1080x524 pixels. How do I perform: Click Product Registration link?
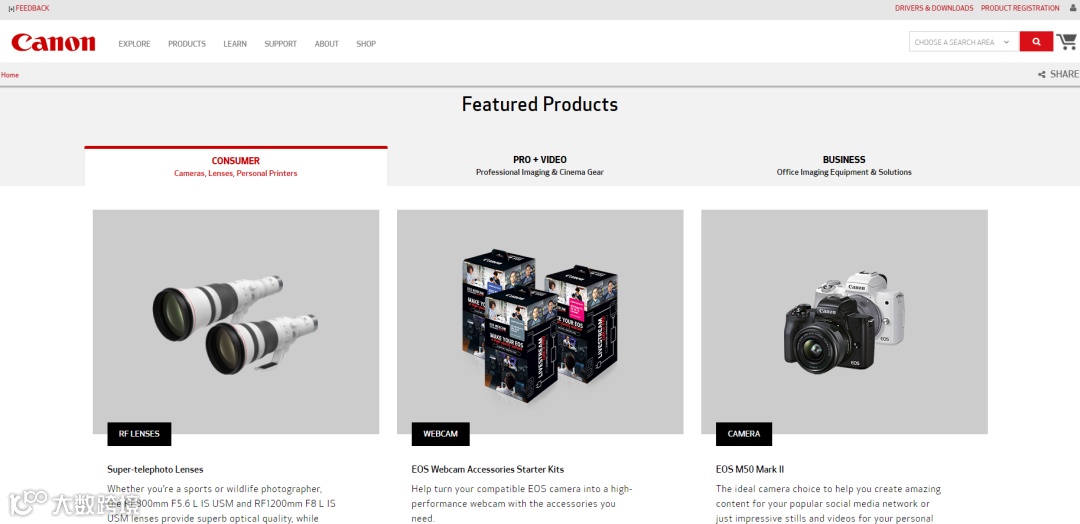(1020, 8)
